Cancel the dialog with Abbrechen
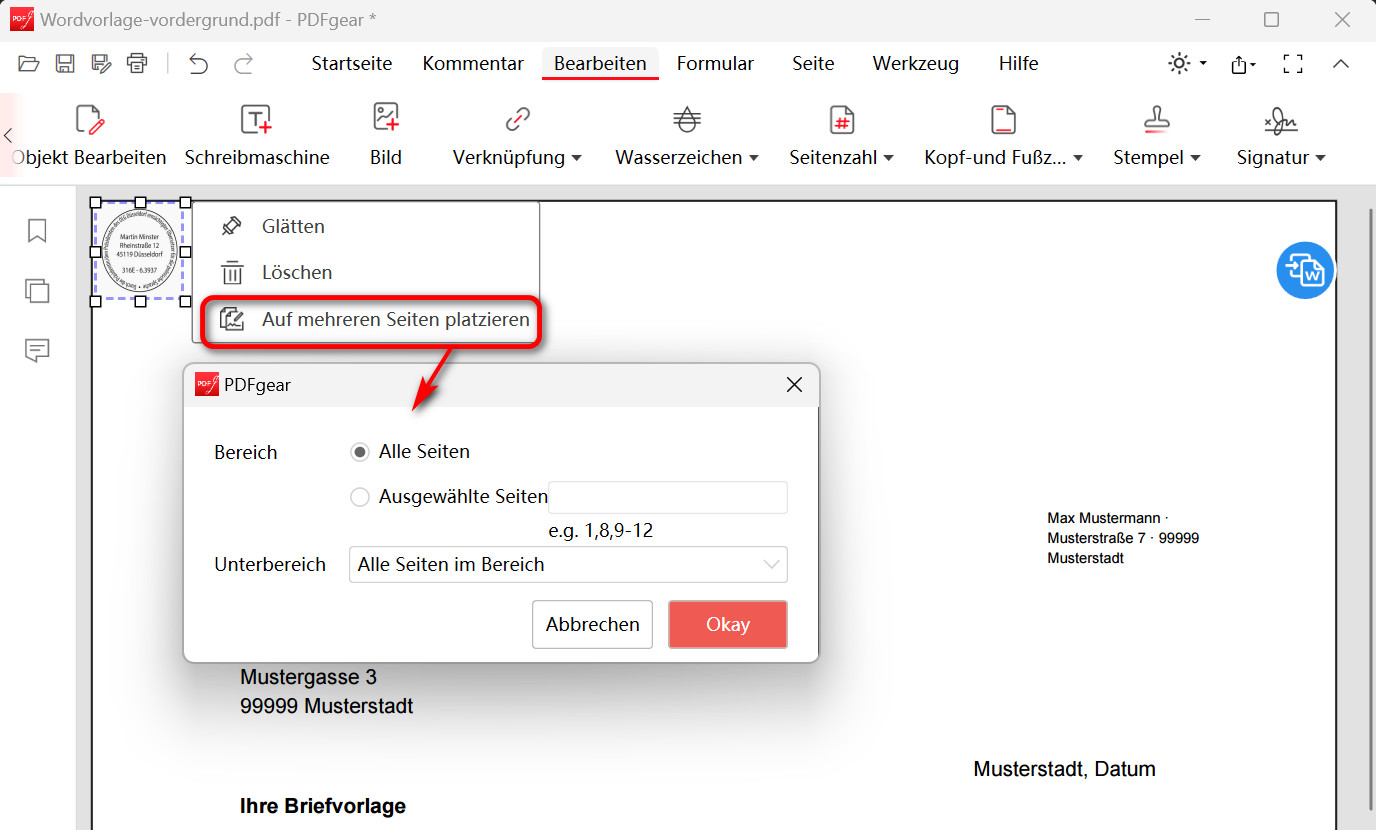 tap(592, 624)
